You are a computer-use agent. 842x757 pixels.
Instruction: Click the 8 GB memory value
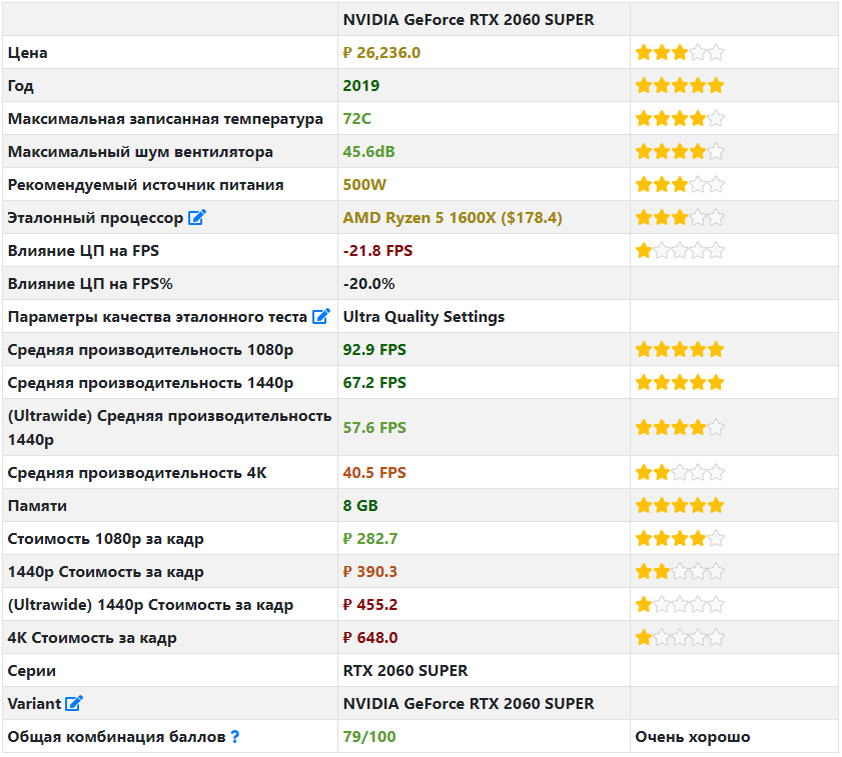pos(360,505)
